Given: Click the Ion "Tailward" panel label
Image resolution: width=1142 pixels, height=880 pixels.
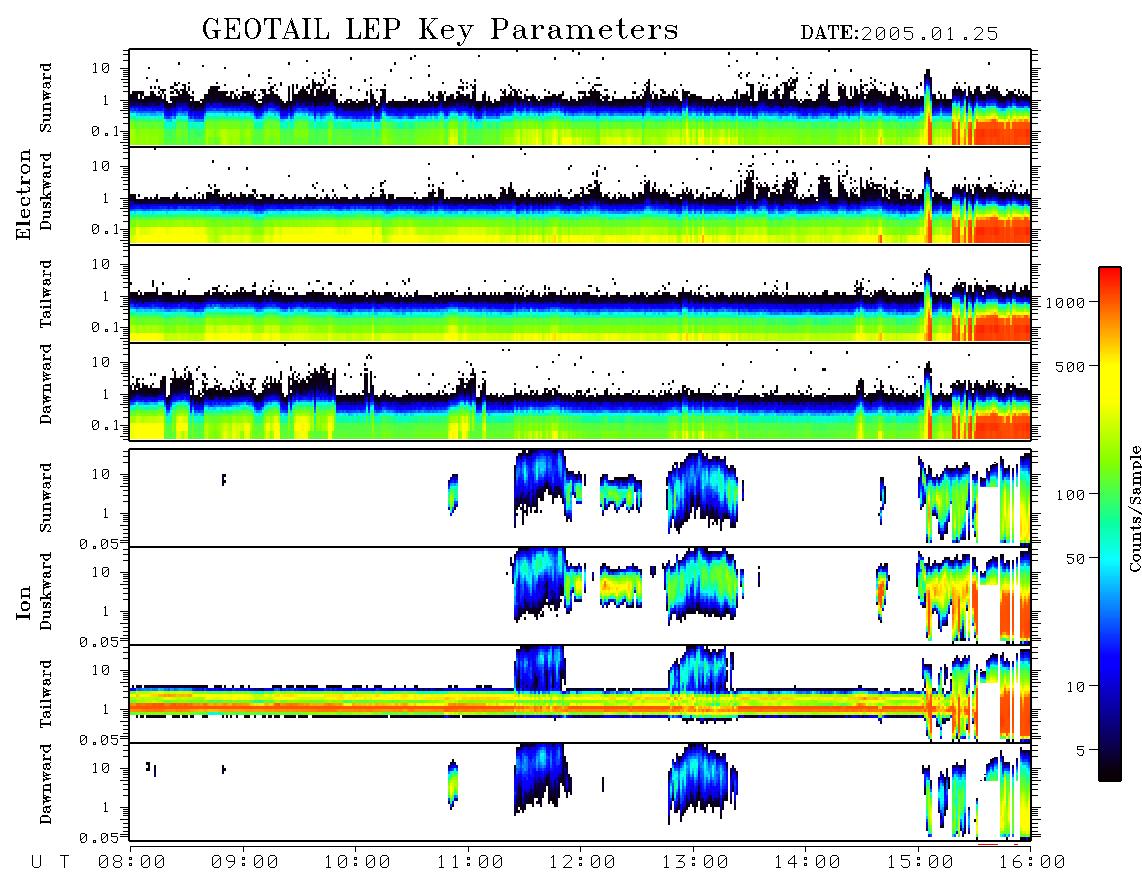Looking at the screenshot, I should click(x=46, y=694).
